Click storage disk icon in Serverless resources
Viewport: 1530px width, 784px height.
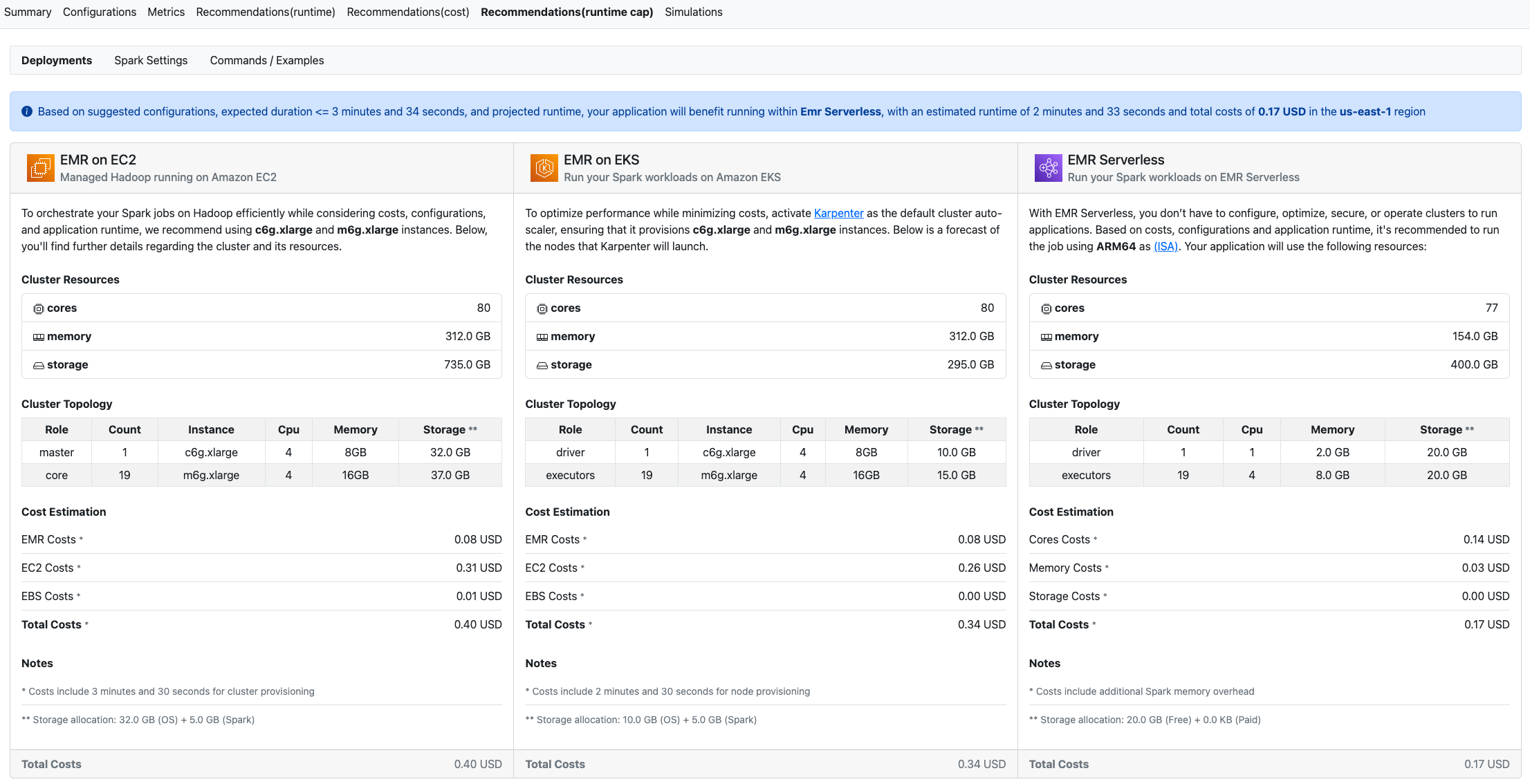[1047, 366]
